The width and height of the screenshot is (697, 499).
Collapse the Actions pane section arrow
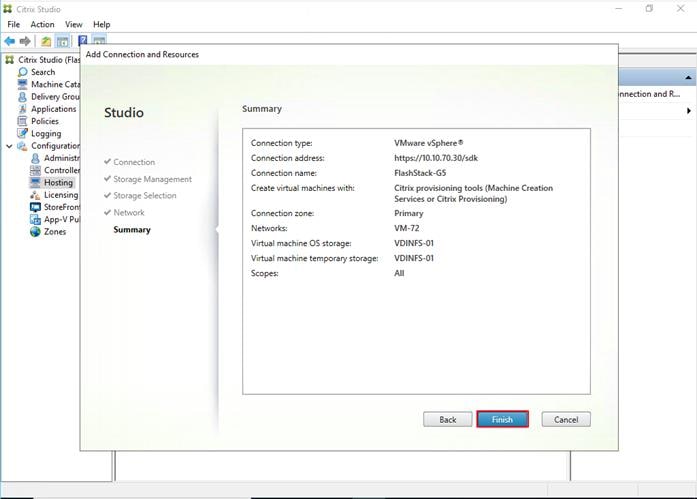tap(688, 78)
